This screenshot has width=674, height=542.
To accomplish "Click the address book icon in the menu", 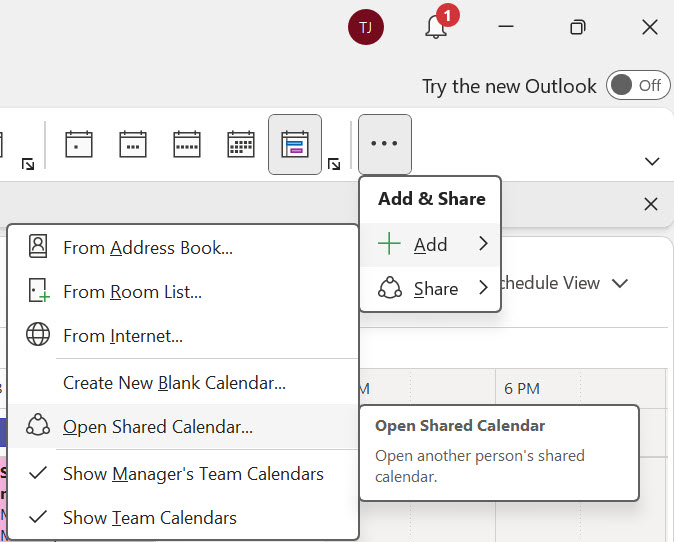I will click(38, 246).
